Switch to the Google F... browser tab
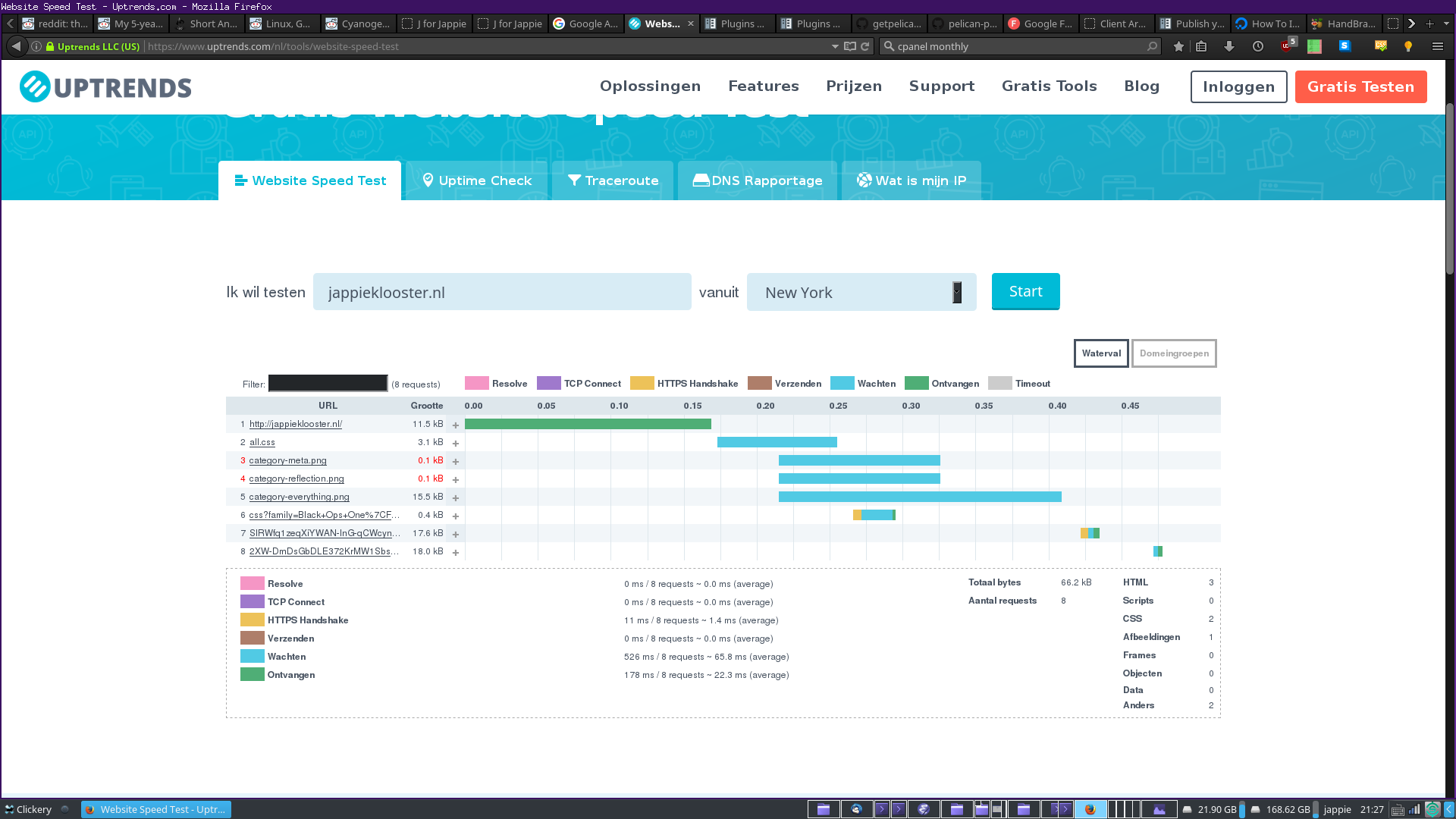 1040,24
